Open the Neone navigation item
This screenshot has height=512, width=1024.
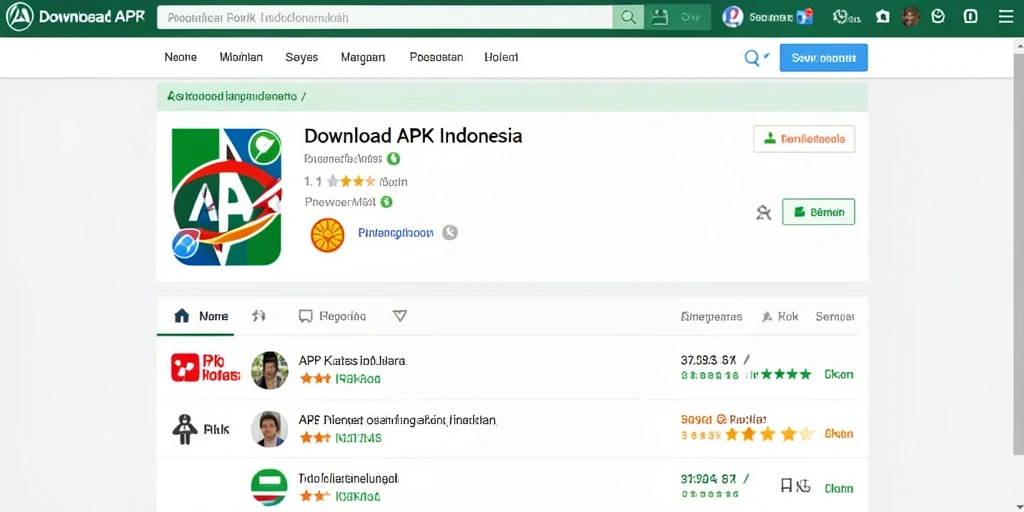[181, 57]
